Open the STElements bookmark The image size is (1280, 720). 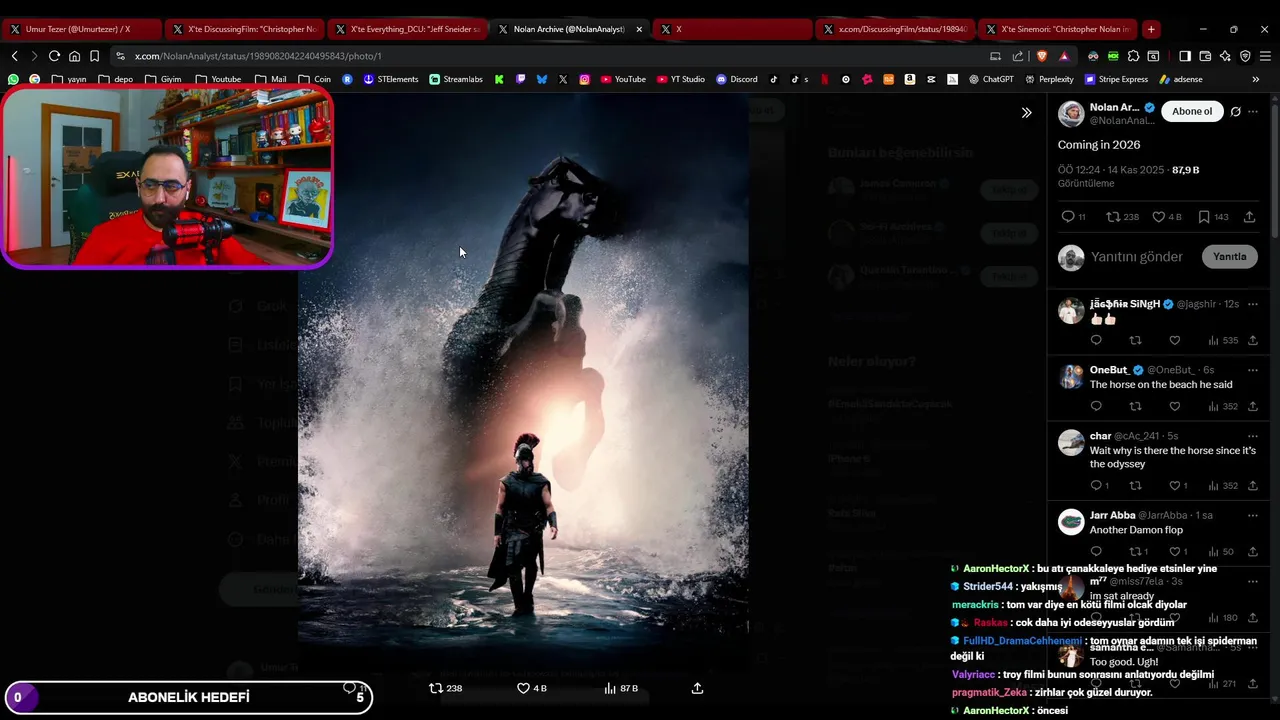pyautogui.click(x=391, y=79)
